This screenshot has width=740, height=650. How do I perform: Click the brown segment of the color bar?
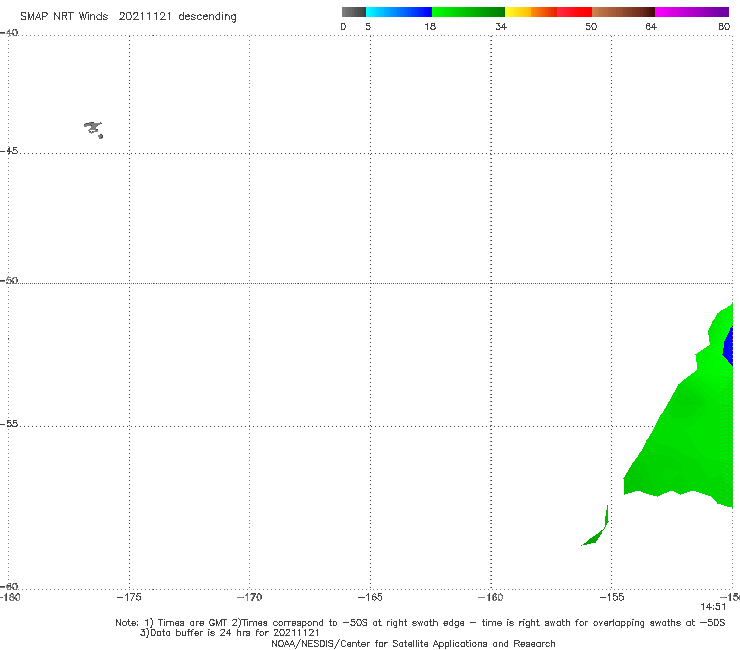[x=623, y=12]
